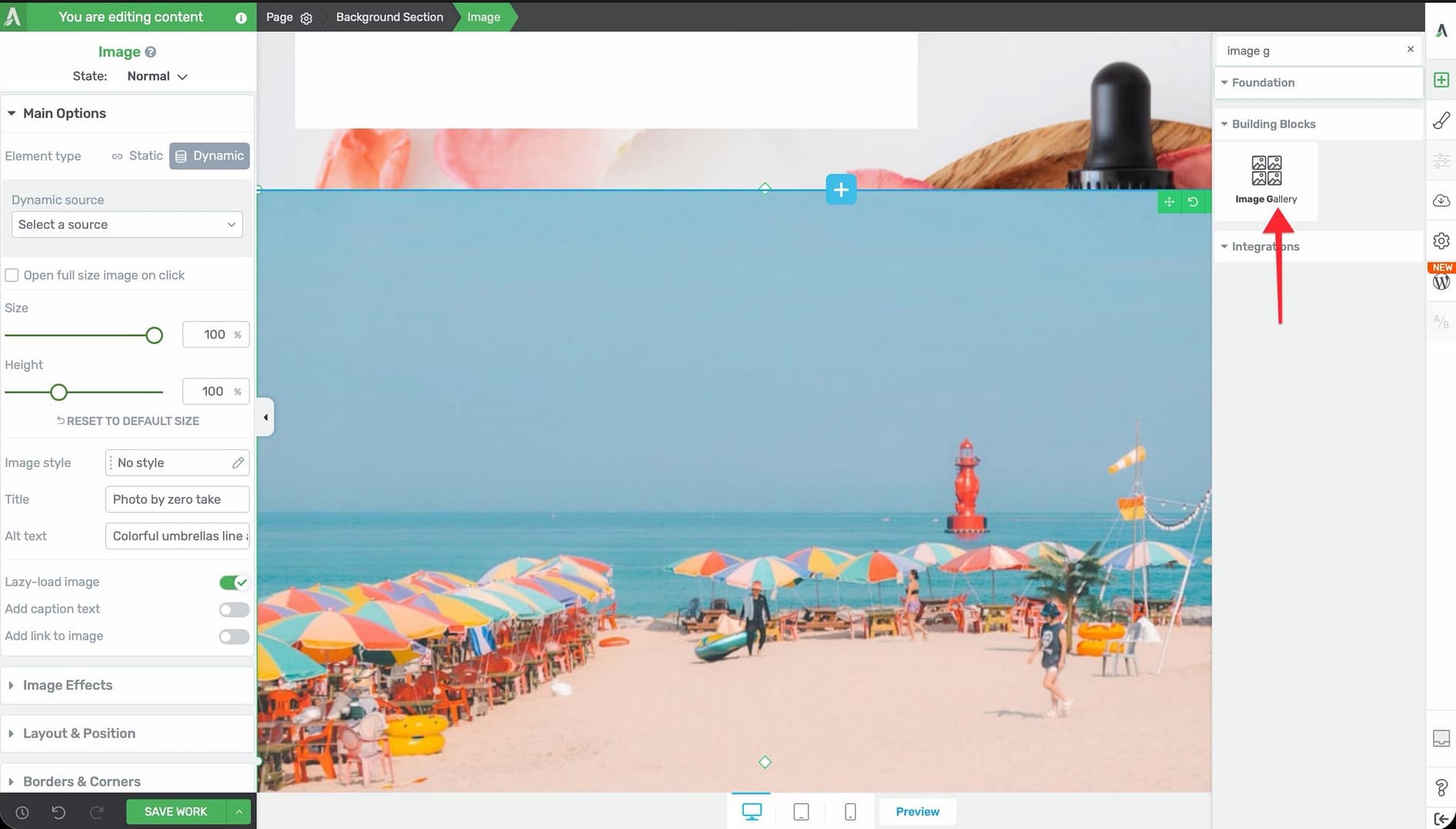Turn off Lazy-load image toggle
The width and height of the screenshot is (1456, 829).
pos(234,582)
